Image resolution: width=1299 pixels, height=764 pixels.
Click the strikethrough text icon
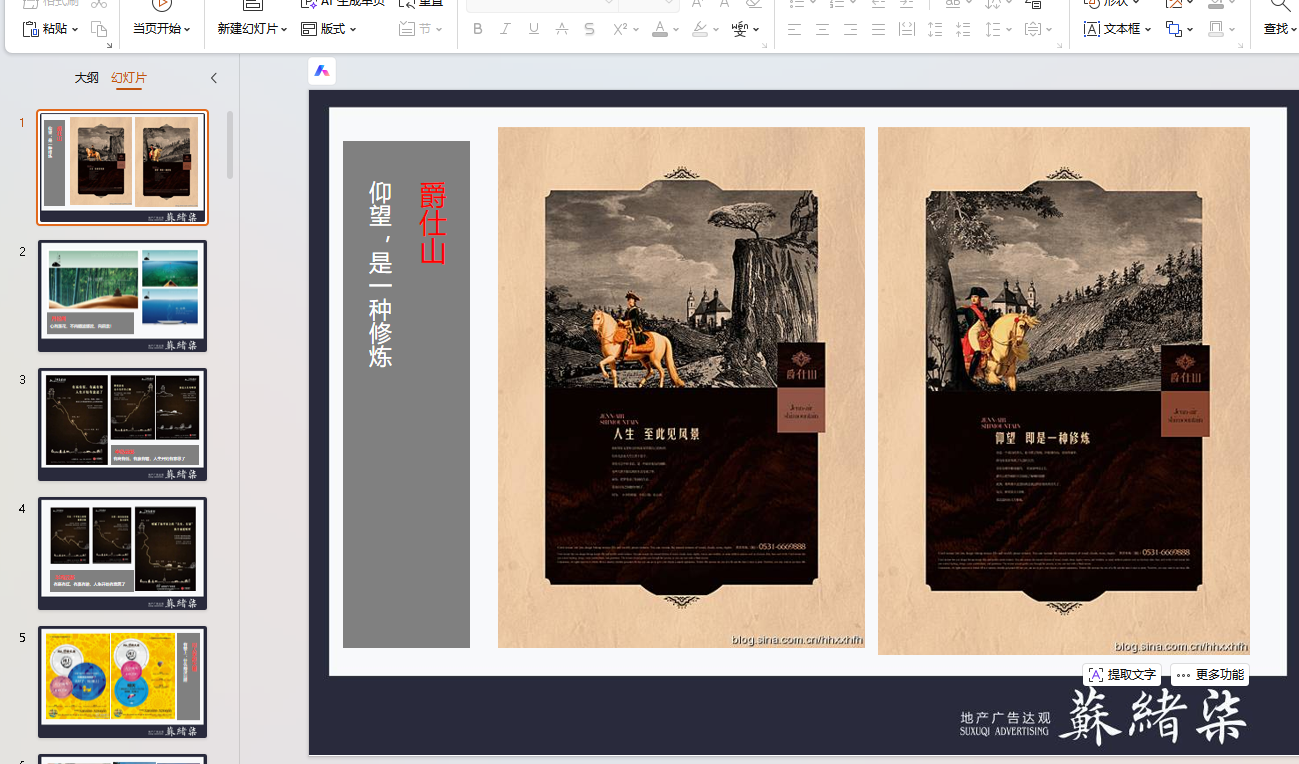click(562, 29)
